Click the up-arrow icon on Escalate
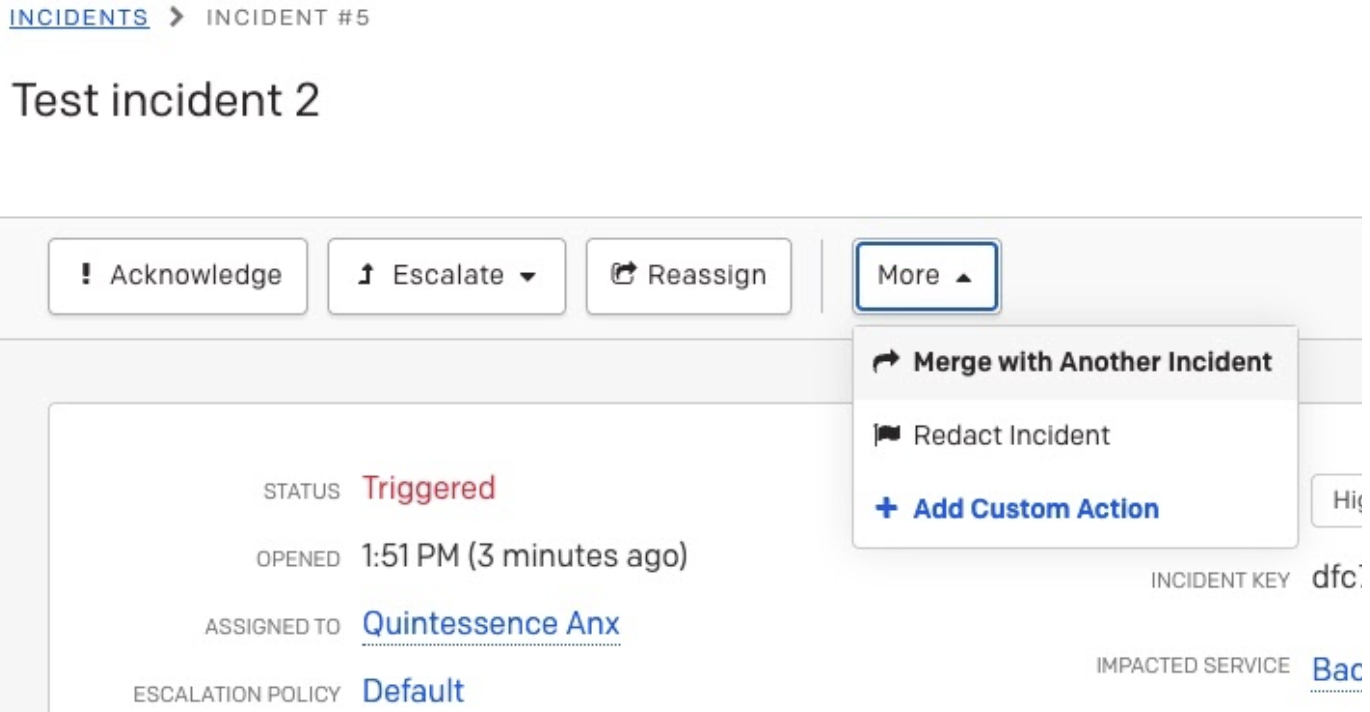 [x=366, y=275]
